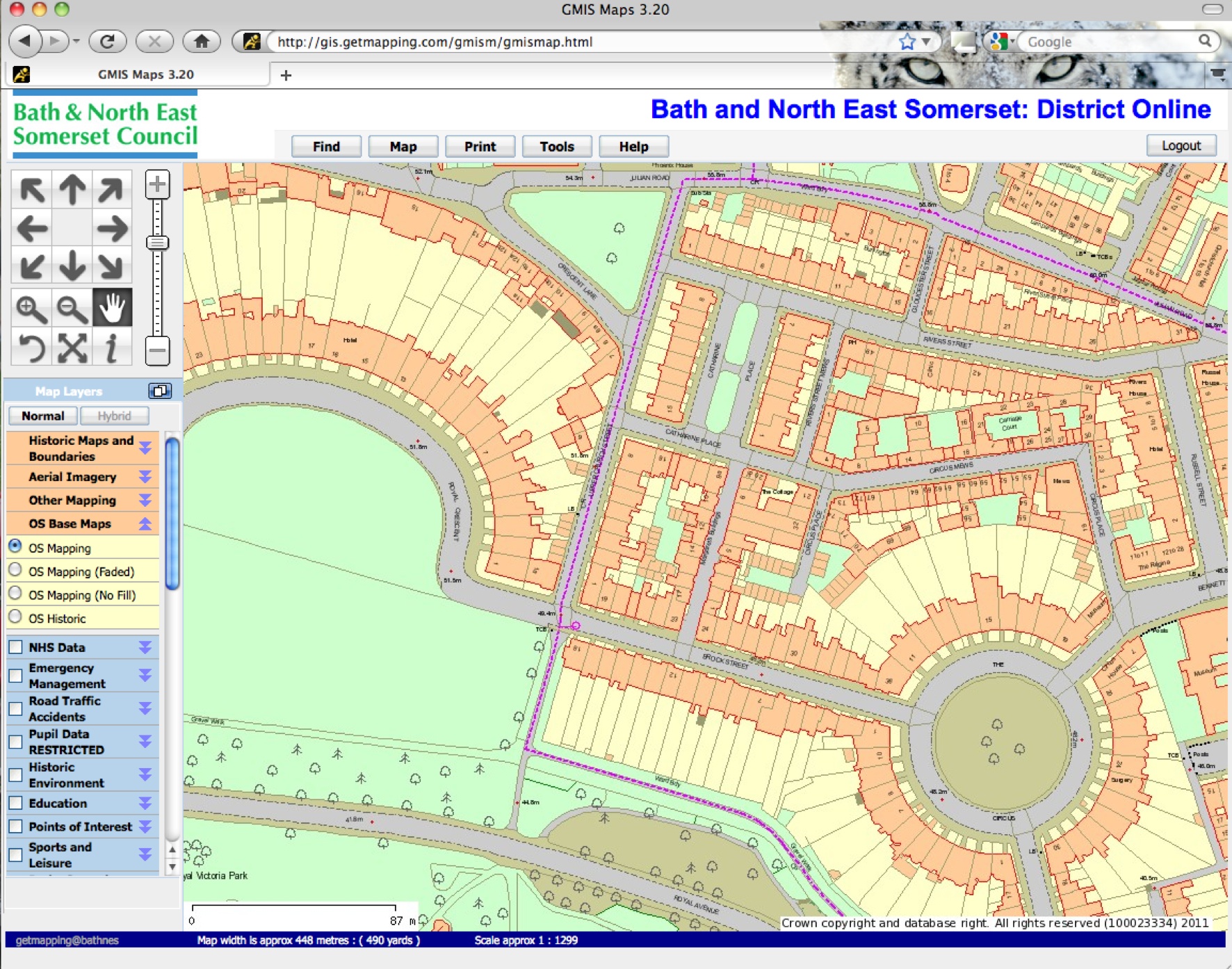Click the Logout button
Screen dimensions: 1232x969
(1181, 145)
